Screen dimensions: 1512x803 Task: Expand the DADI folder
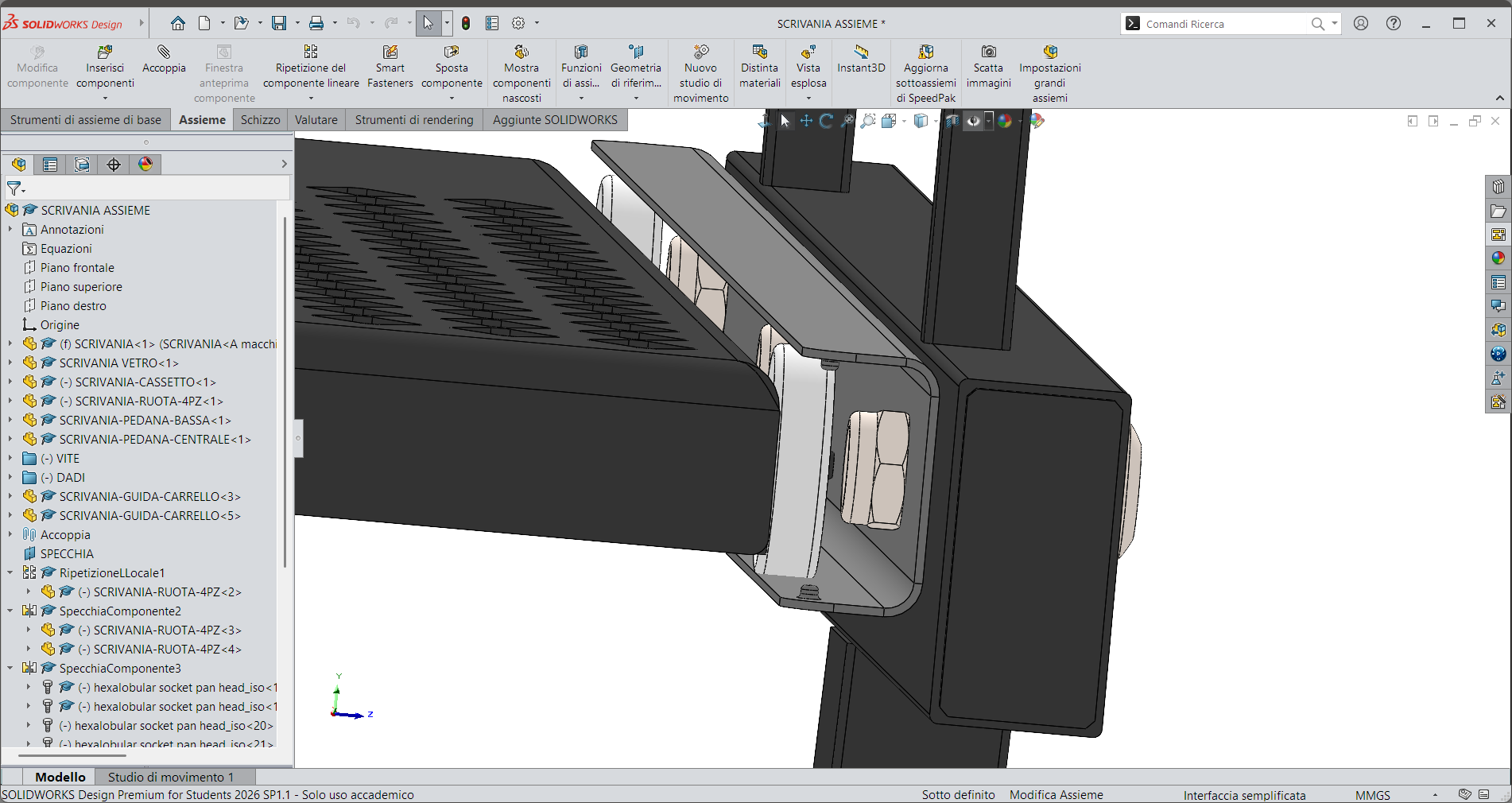tap(10, 477)
